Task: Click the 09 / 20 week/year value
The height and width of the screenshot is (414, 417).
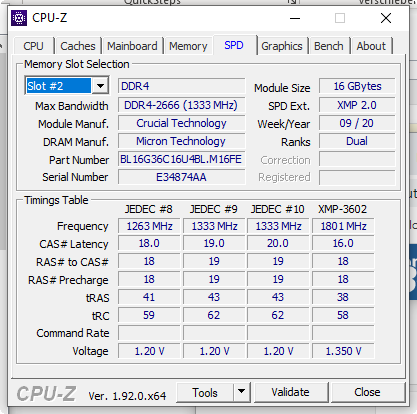Action: (x=357, y=123)
